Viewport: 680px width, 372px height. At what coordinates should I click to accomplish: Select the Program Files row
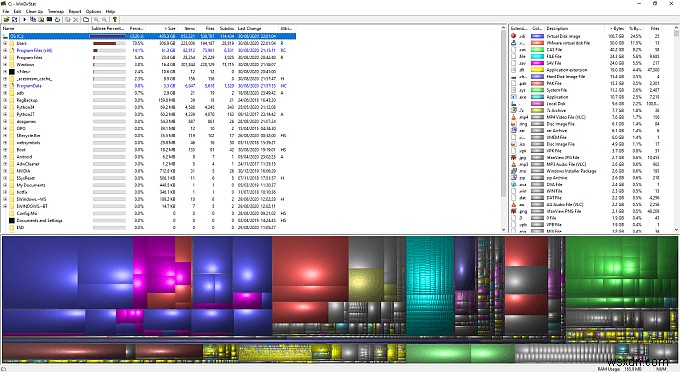149,58
